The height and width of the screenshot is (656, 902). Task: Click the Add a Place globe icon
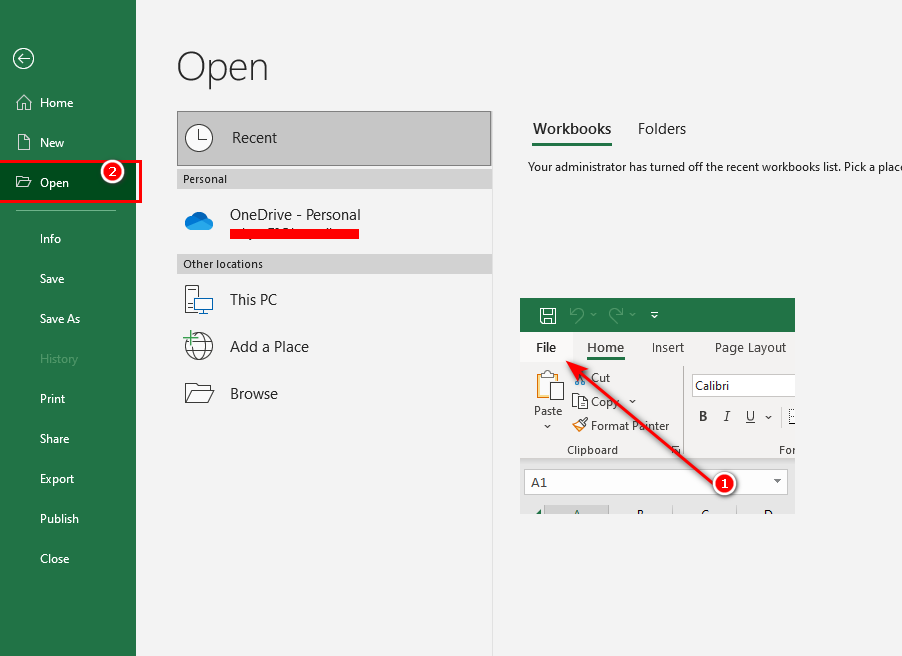tap(199, 346)
